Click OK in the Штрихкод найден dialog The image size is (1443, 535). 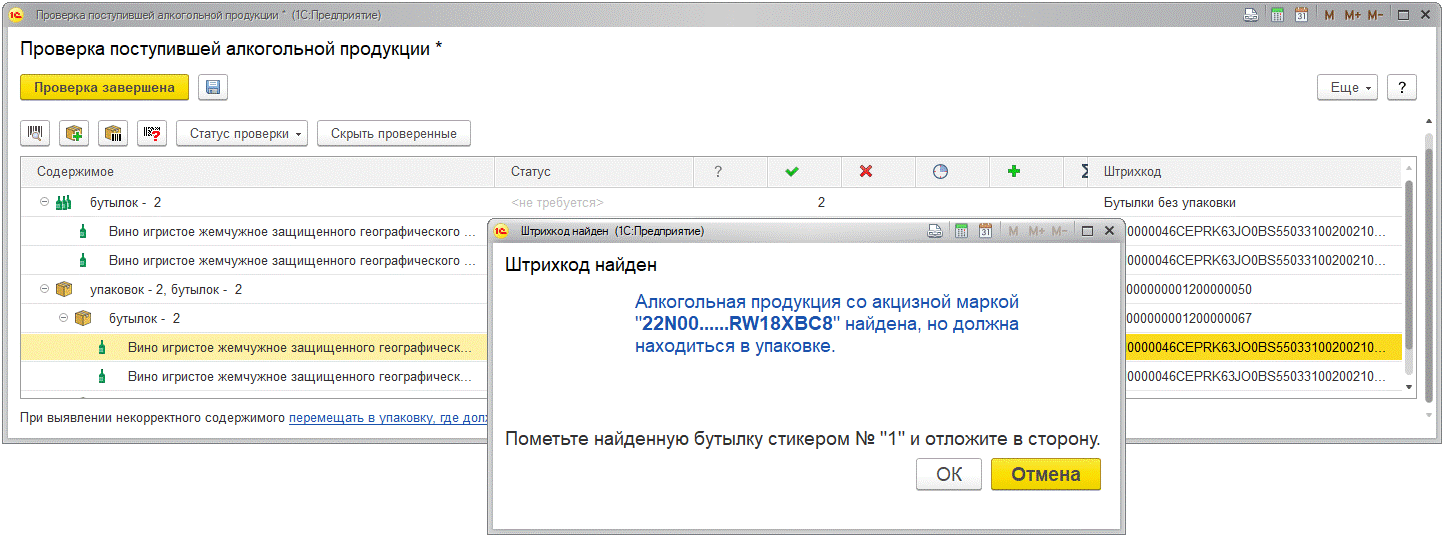[949, 475]
